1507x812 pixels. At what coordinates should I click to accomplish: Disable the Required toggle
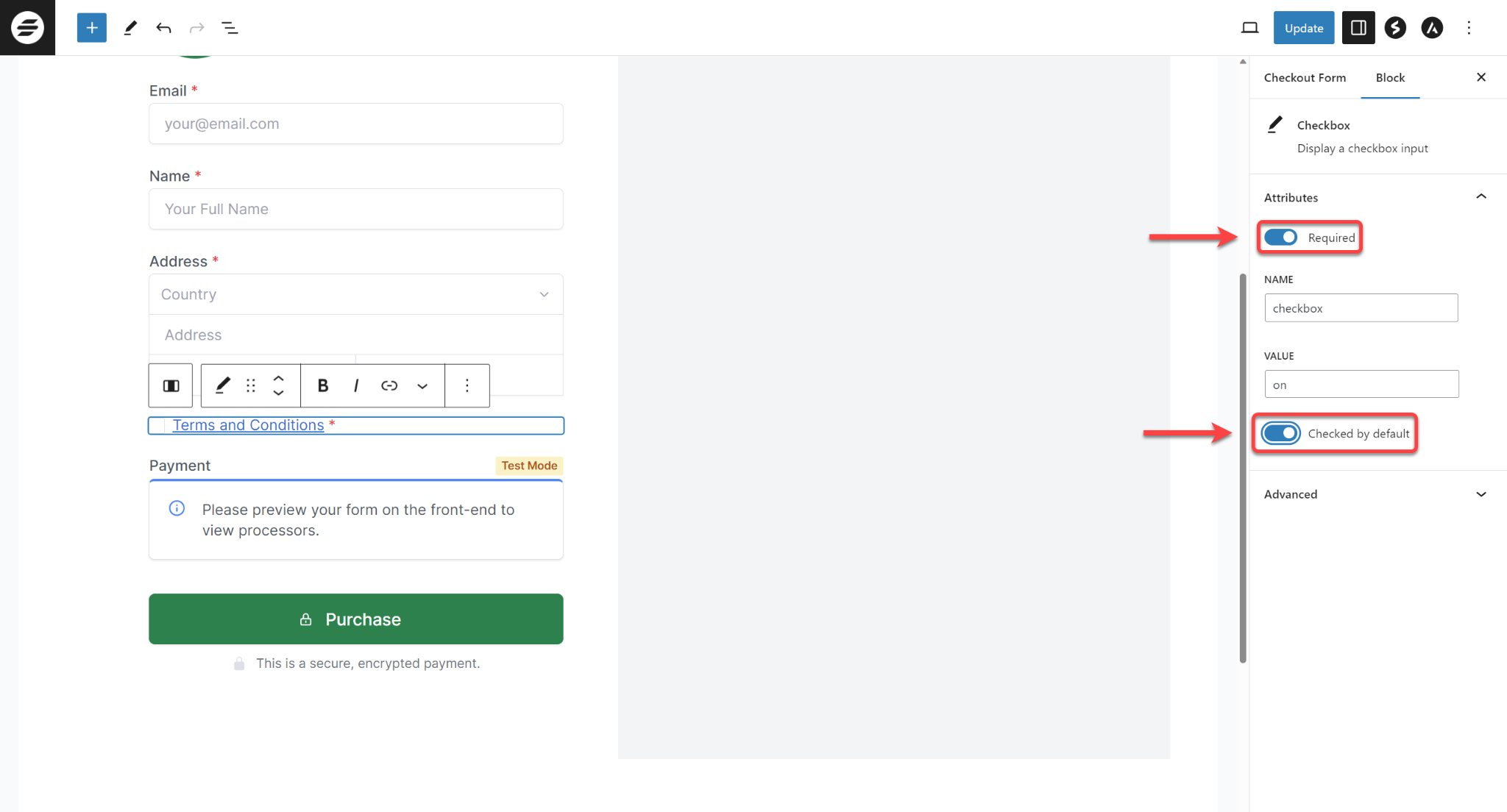[1280, 237]
